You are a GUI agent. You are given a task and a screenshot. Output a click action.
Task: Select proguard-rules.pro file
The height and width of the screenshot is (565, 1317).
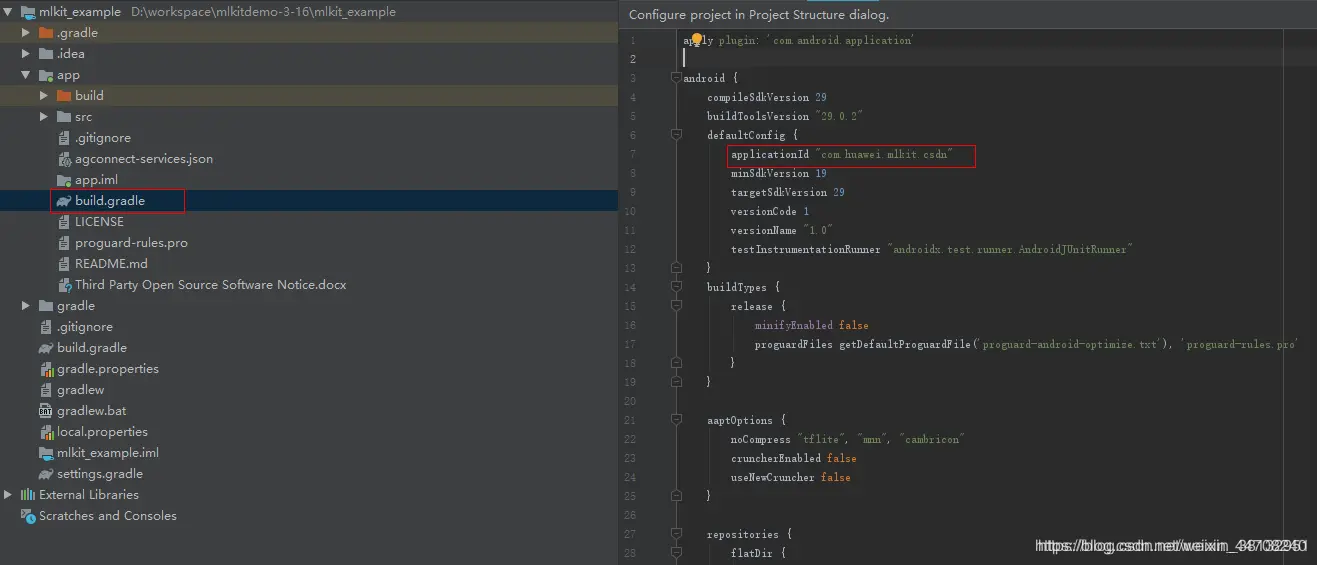(131, 243)
